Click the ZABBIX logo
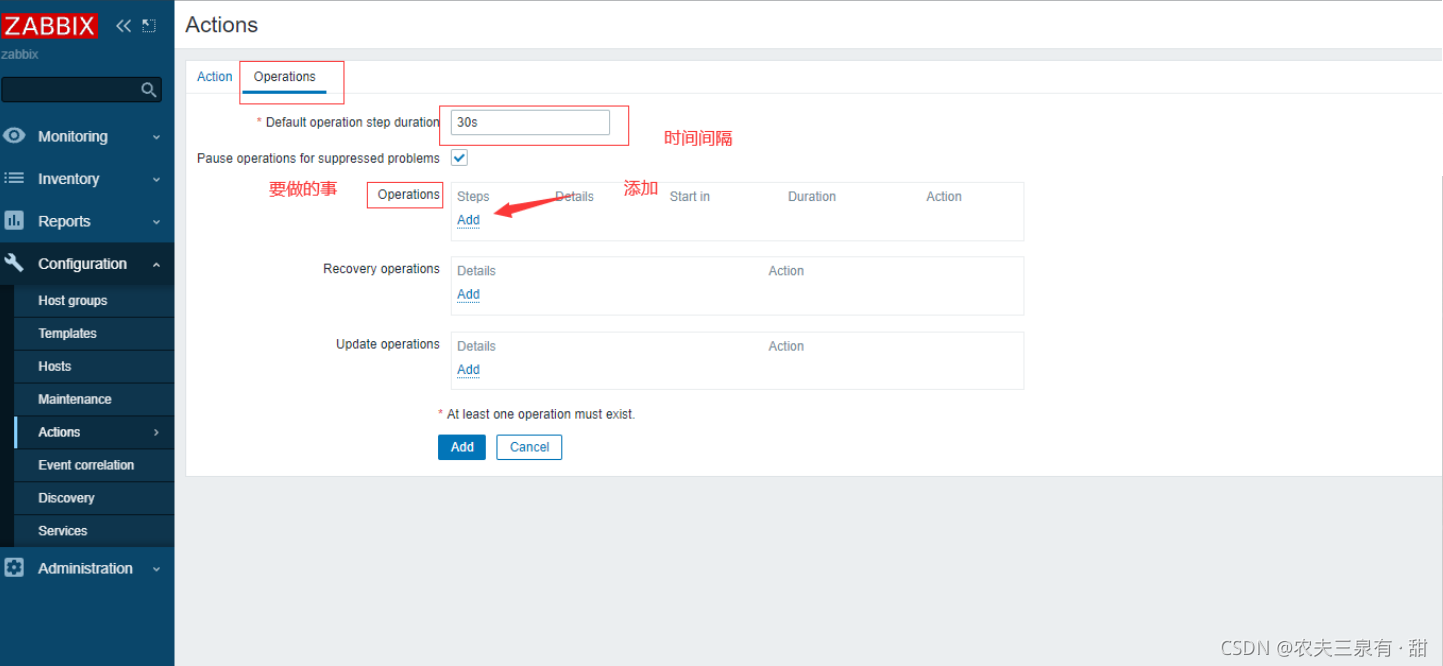 (49, 25)
